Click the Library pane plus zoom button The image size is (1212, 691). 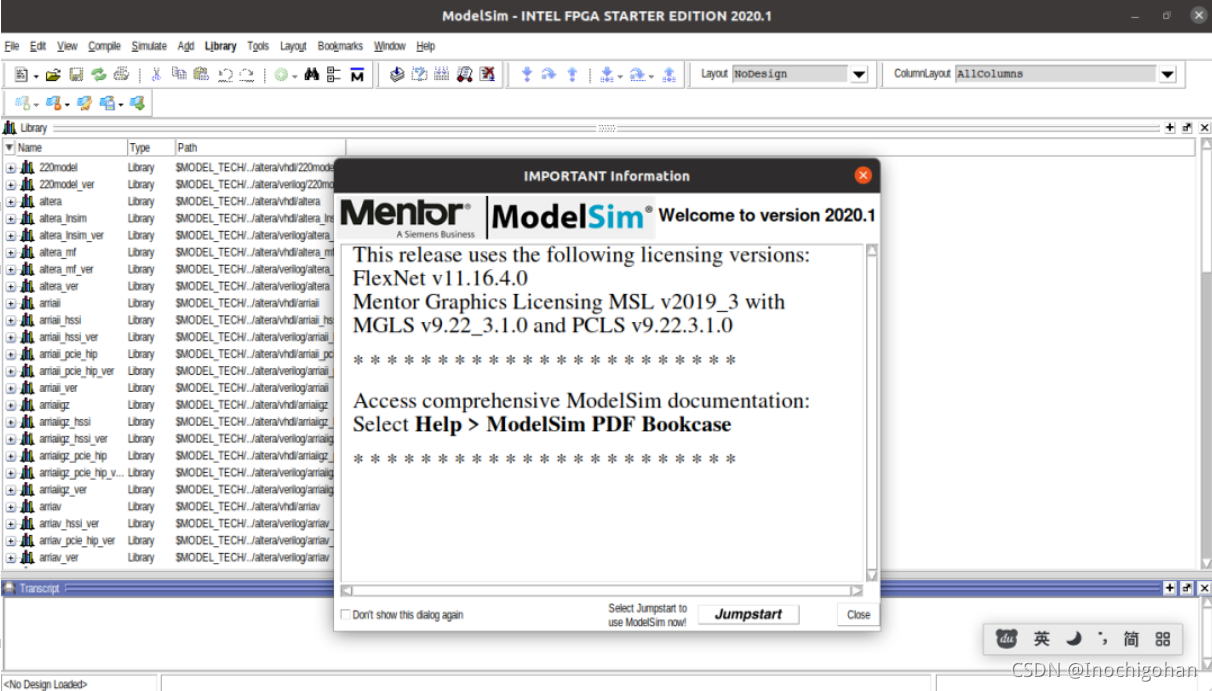pyautogui.click(x=1170, y=128)
